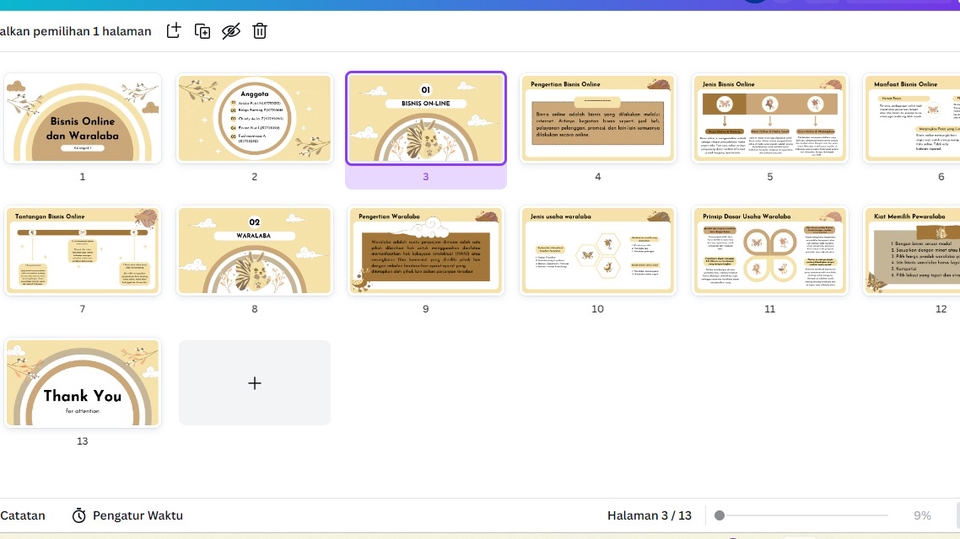Add a new blank page tile
This screenshot has height=539, width=960.
pyautogui.click(x=255, y=383)
